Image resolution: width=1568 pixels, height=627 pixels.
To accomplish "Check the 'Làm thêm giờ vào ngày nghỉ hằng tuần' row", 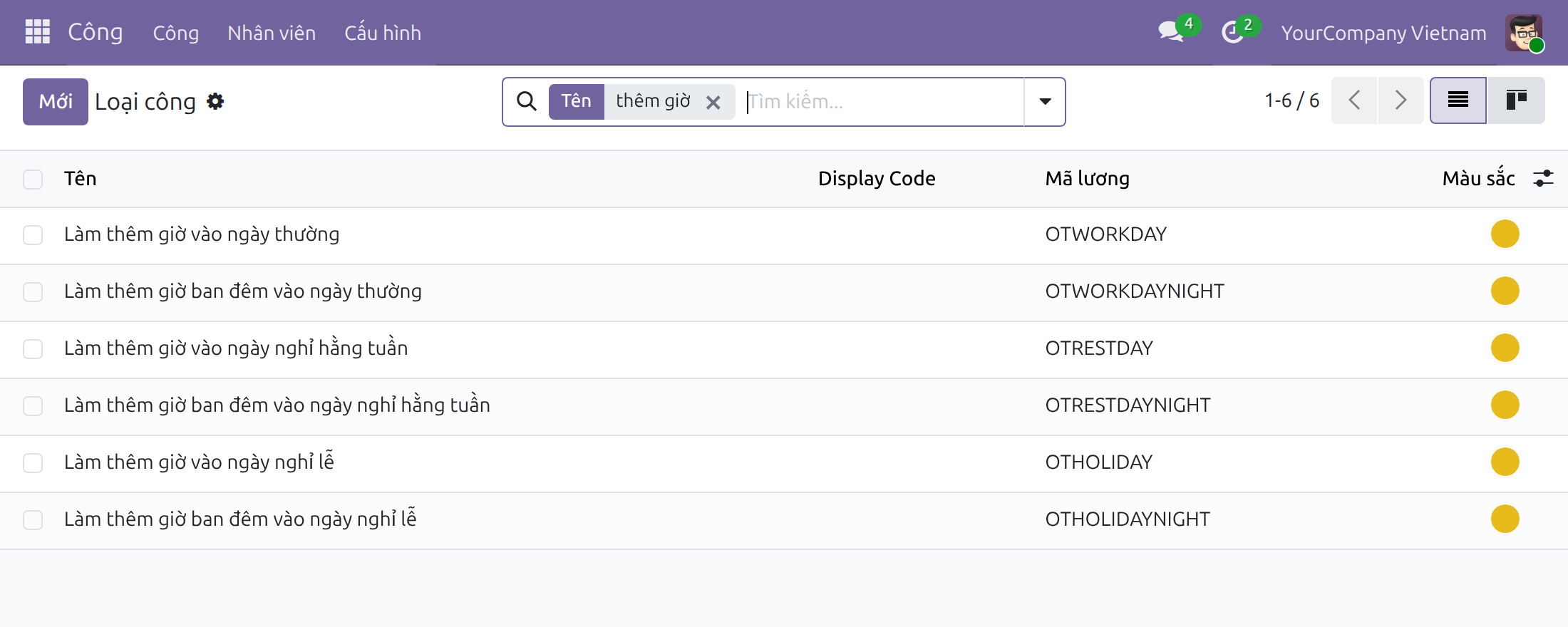I will [33, 349].
